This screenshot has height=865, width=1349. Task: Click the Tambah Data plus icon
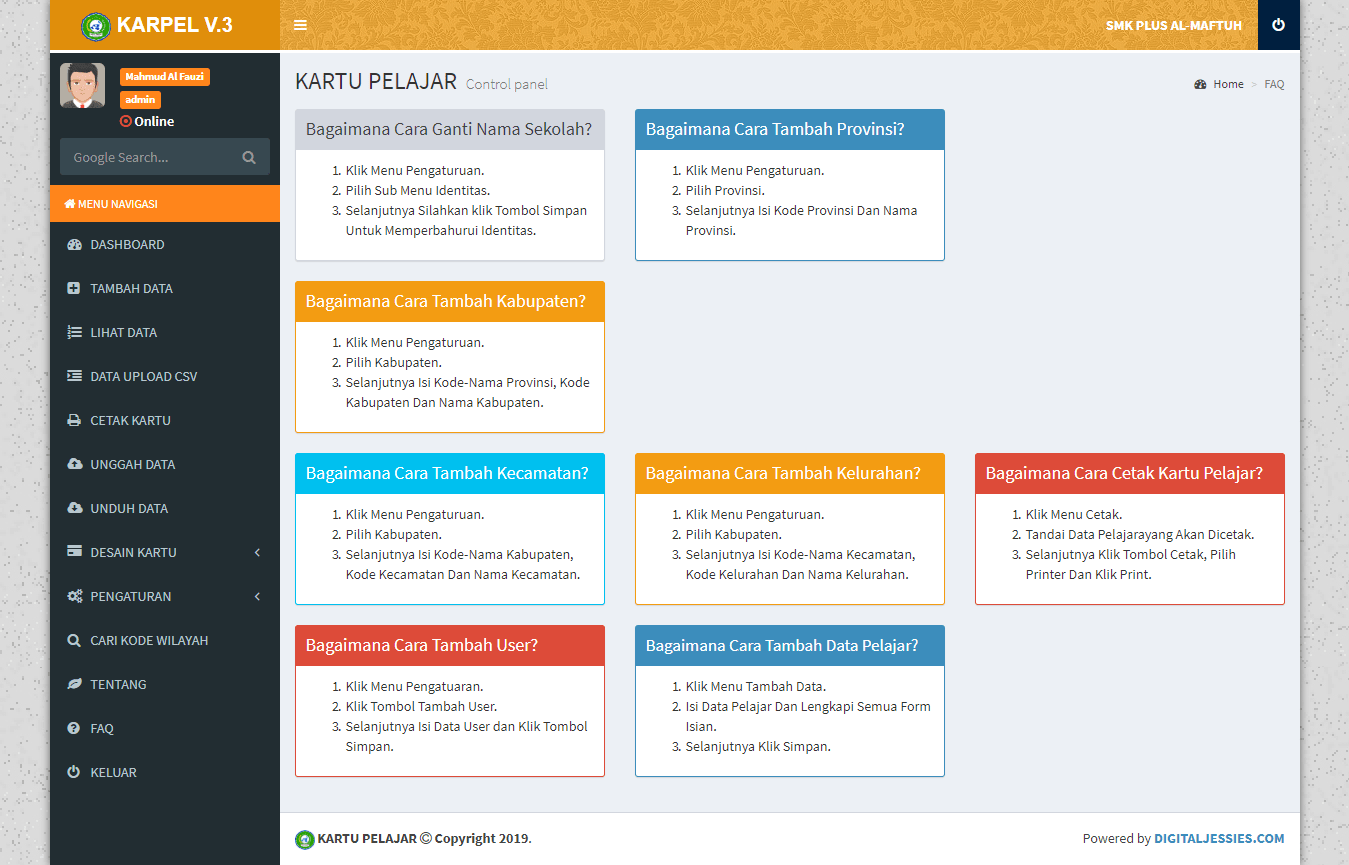(x=74, y=289)
